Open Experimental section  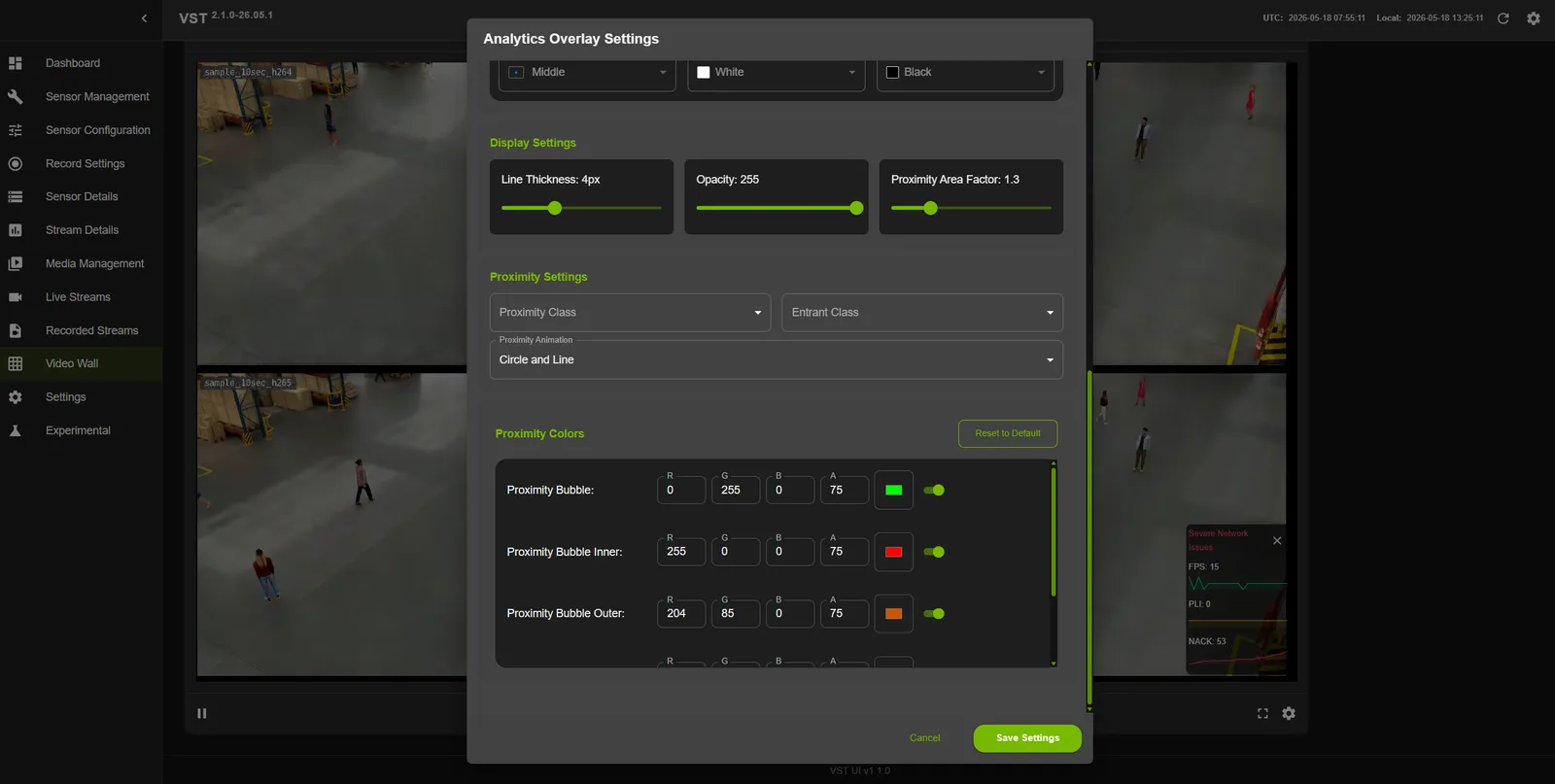click(78, 430)
